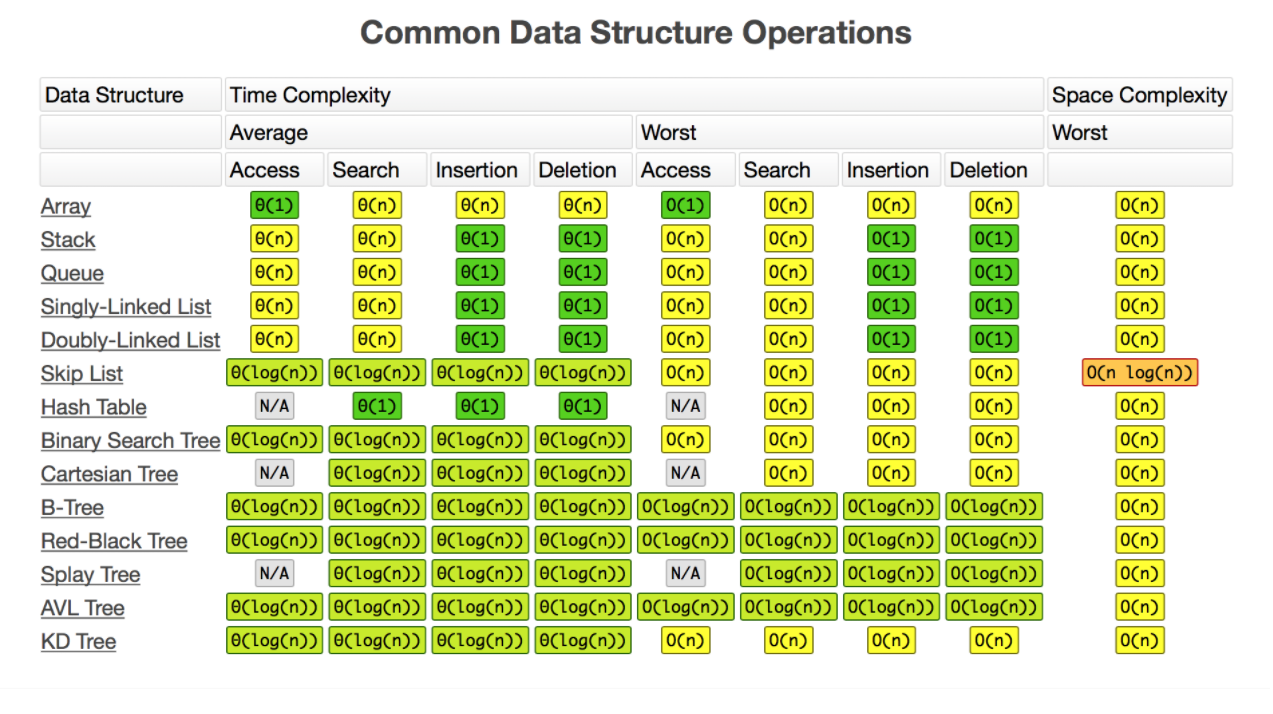Click the KD Tree link
Screen dimensions: 1273x714
pos(78,642)
